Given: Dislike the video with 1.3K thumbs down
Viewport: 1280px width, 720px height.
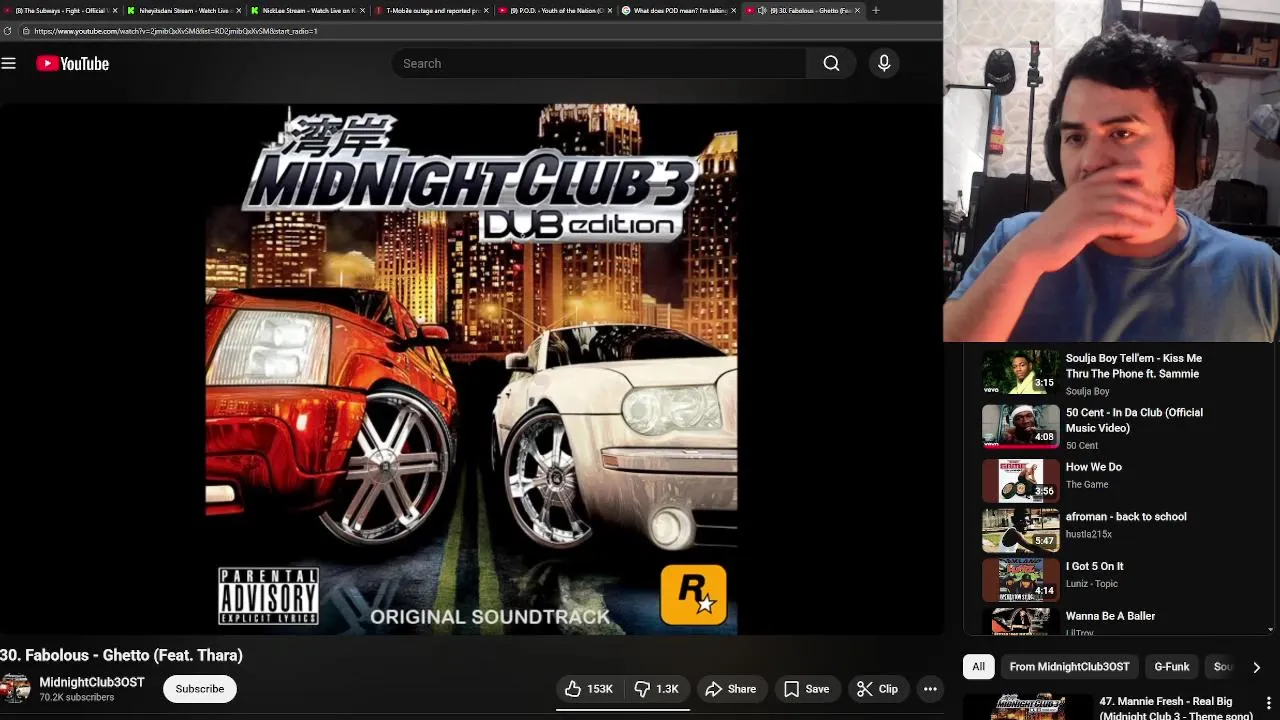Looking at the screenshot, I should coord(656,689).
